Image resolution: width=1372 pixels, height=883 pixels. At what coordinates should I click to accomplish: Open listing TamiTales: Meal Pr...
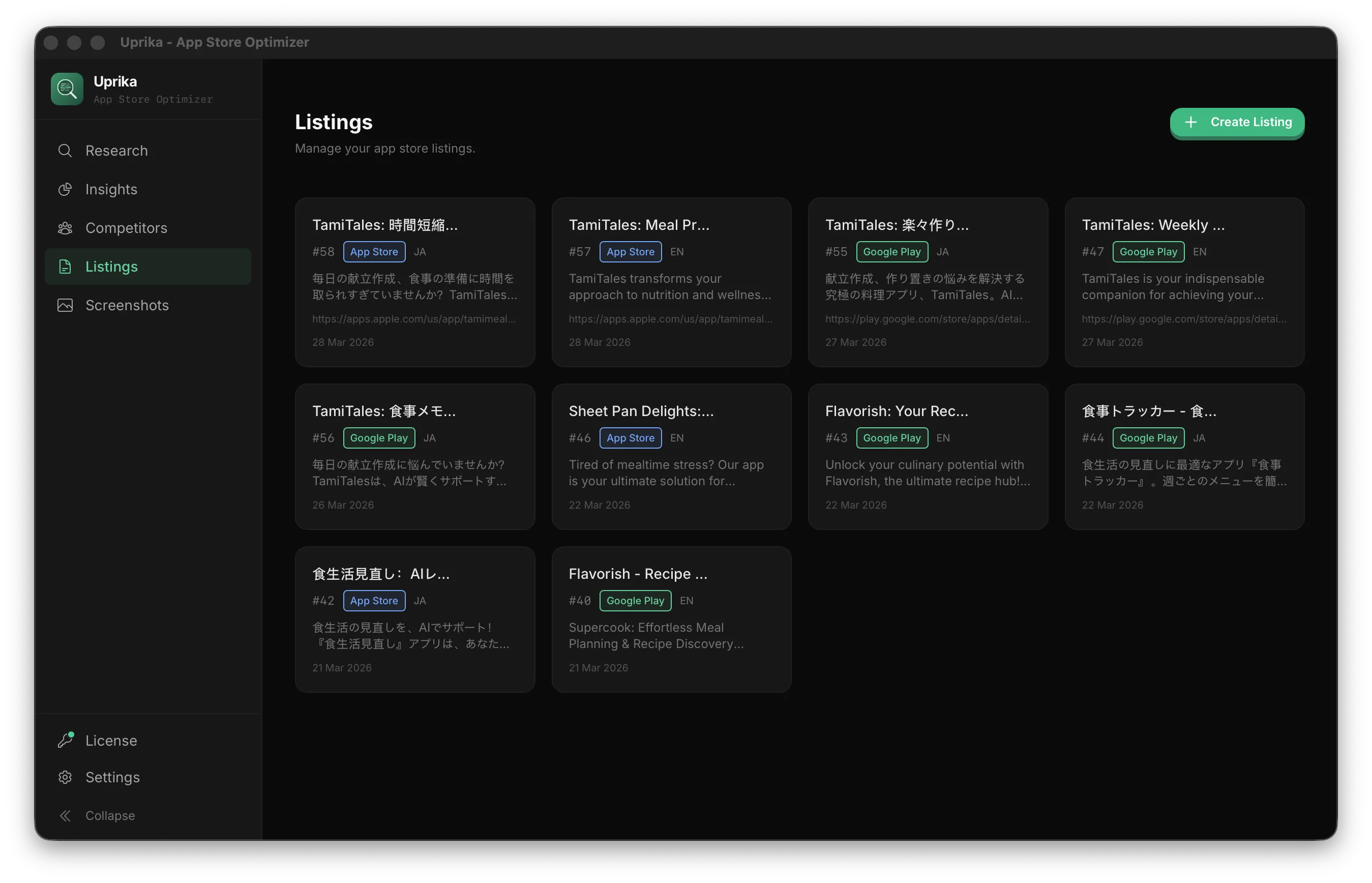[x=671, y=282]
